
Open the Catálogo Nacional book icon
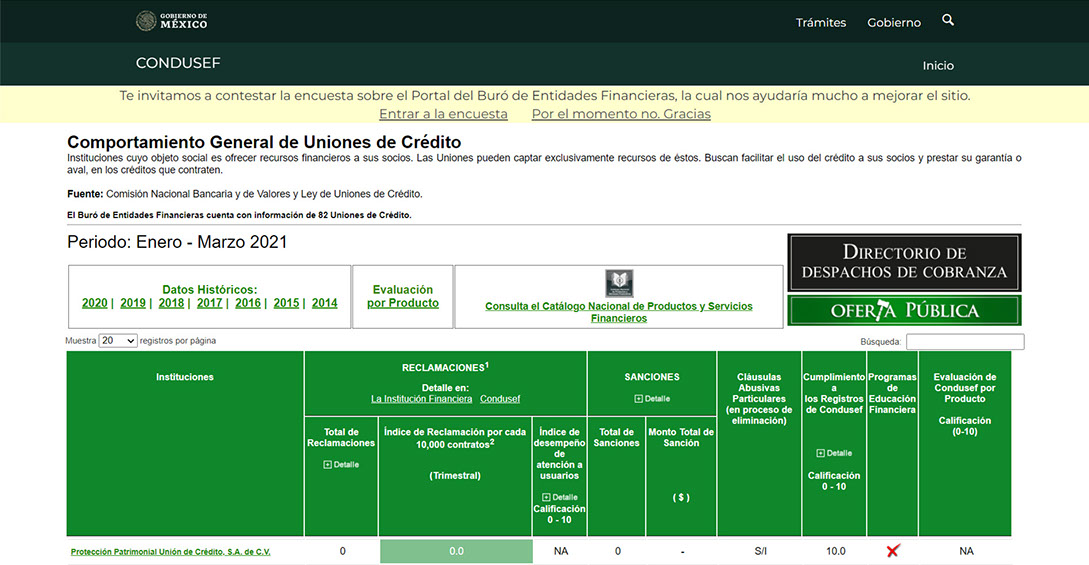click(x=619, y=283)
